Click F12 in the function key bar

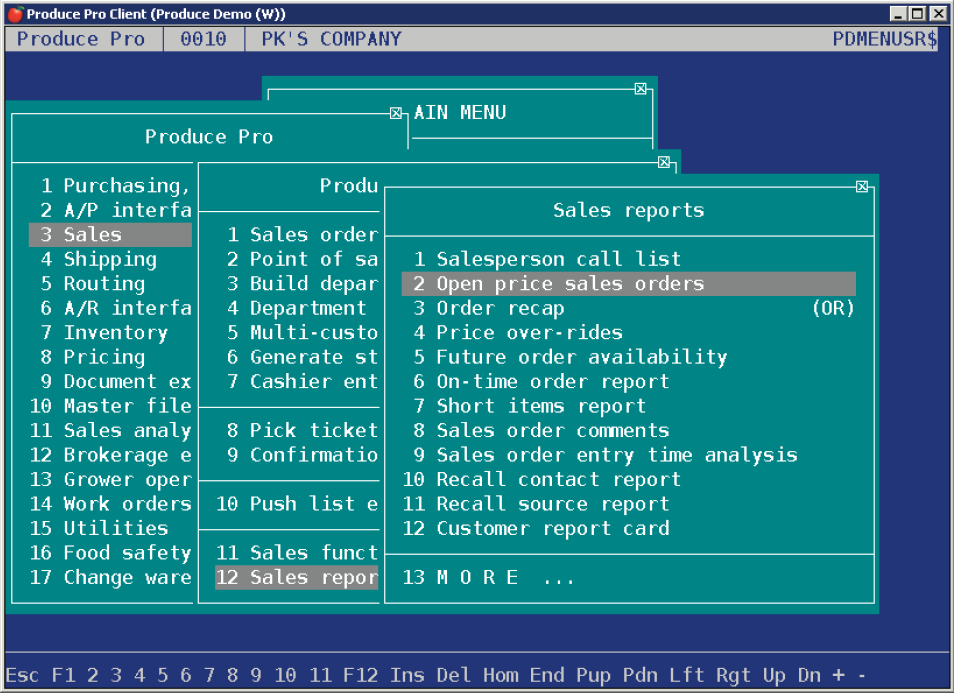[361, 675]
